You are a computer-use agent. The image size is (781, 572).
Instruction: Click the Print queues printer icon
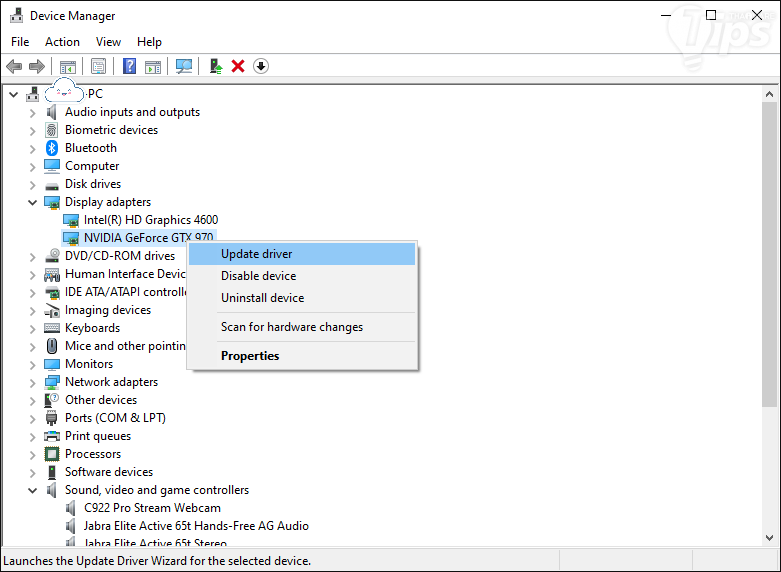pos(52,436)
